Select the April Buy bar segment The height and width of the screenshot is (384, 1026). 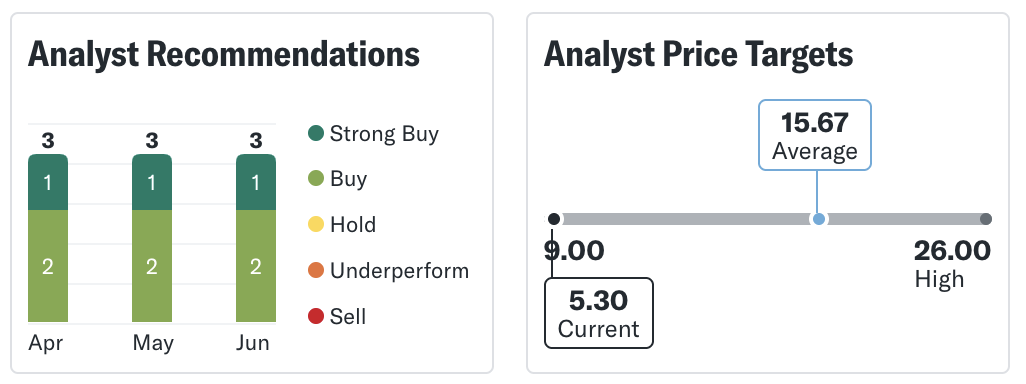[48, 266]
